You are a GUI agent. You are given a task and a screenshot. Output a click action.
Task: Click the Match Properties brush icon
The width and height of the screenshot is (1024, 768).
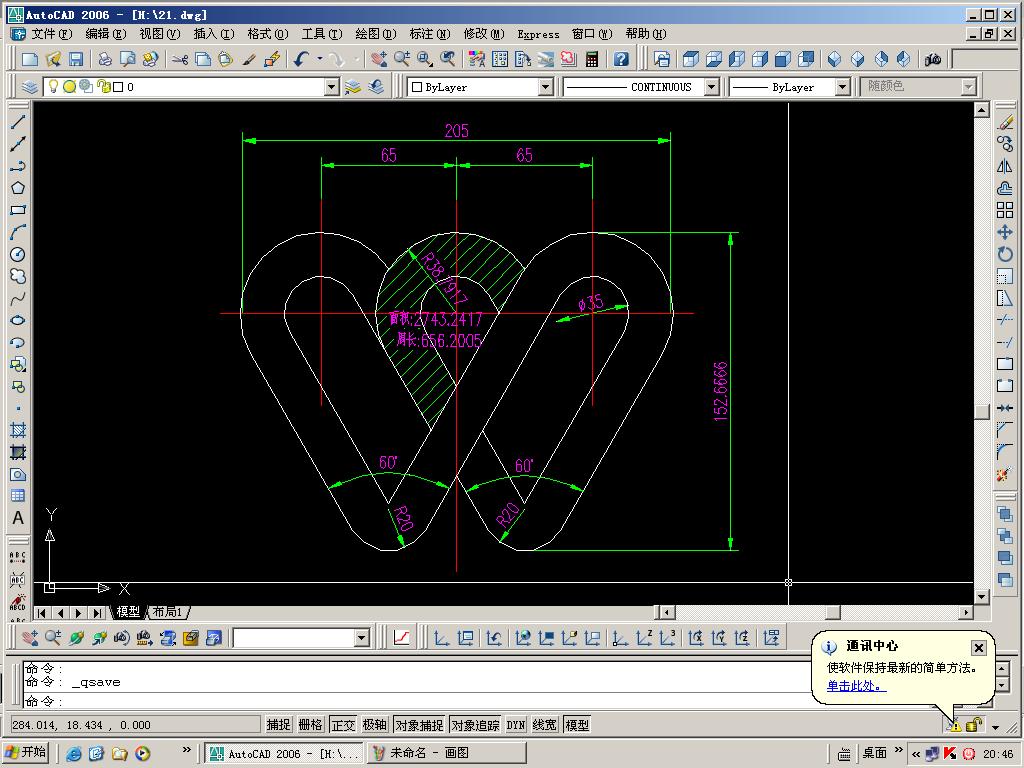click(249, 59)
